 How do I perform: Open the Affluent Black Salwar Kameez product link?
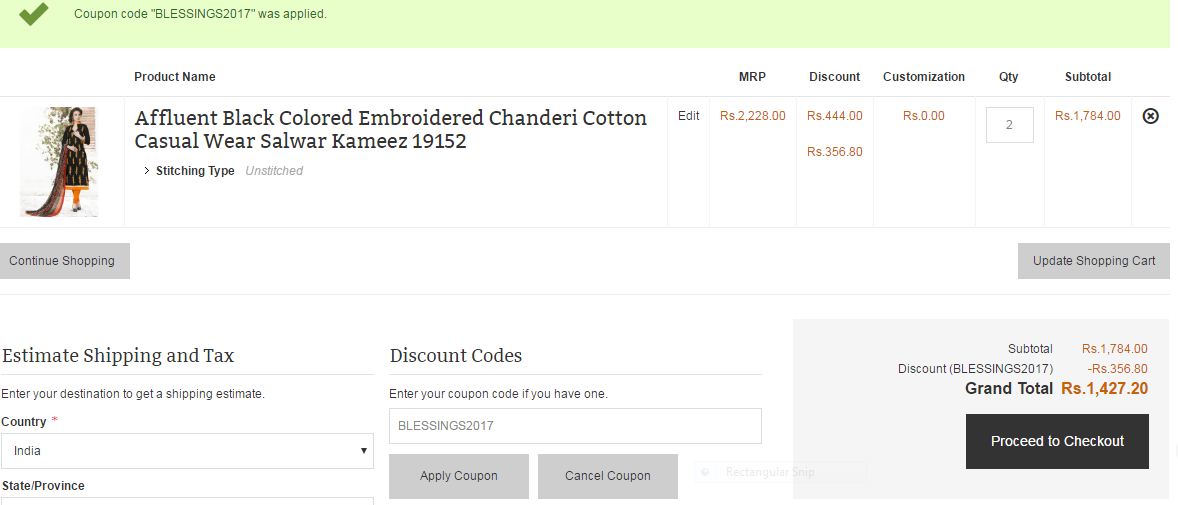coord(390,129)
